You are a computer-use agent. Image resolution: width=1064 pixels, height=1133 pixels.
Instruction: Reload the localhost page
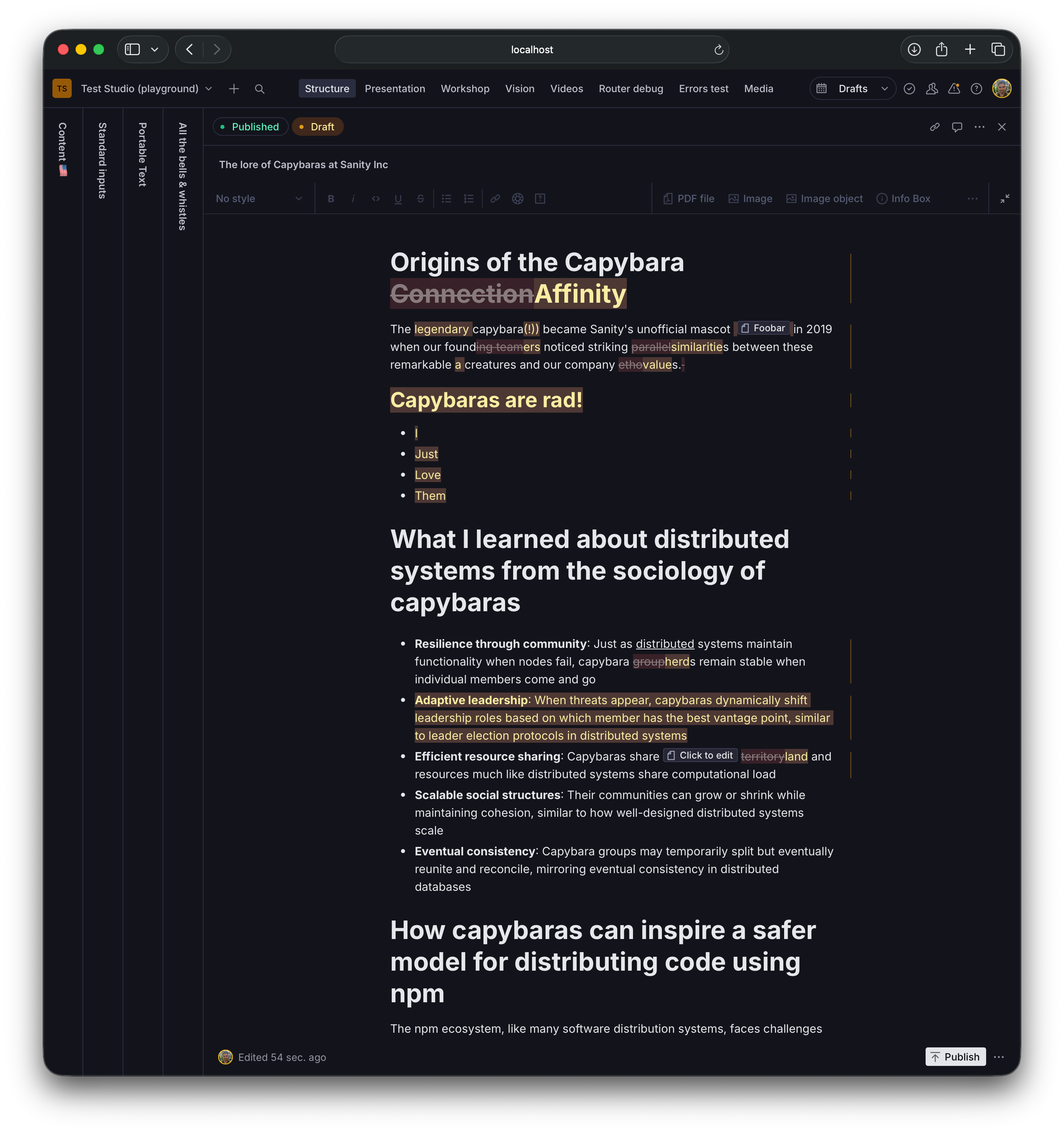pos(718,50)
